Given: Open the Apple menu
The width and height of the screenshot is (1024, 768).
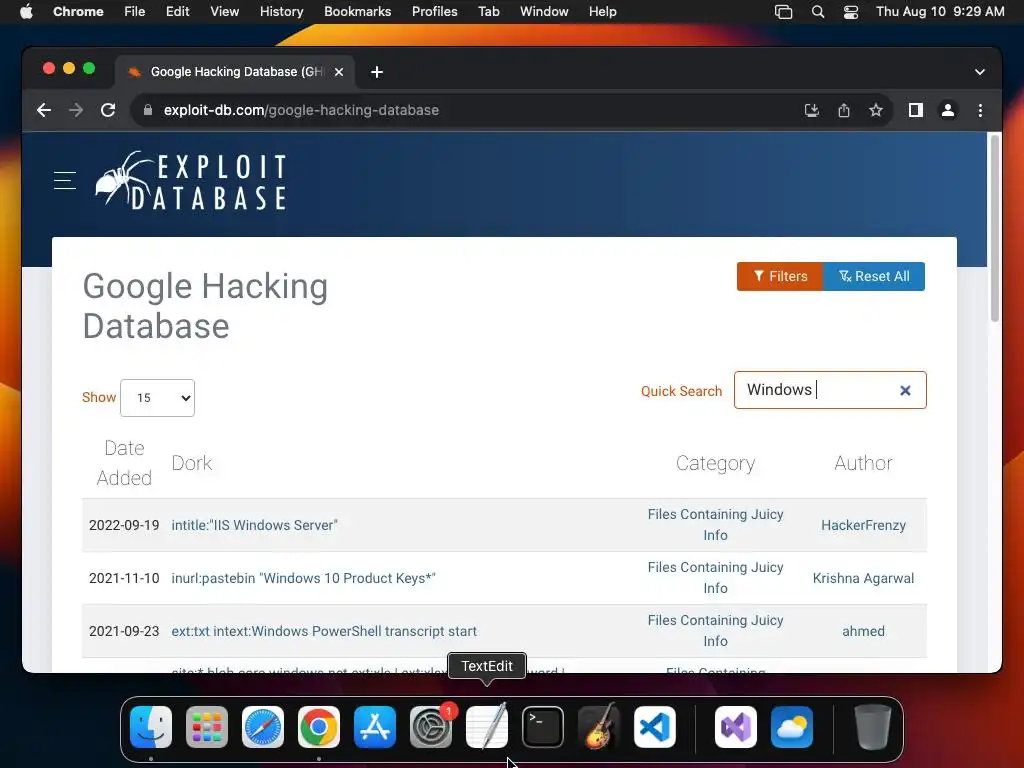Looking at the screenshot, I should 26,12.
